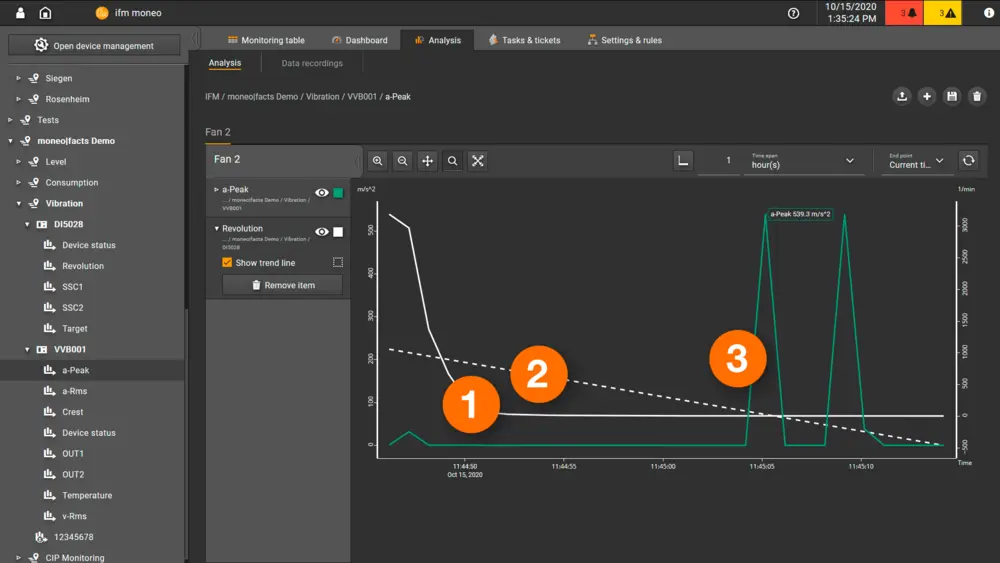Select the Consumption tree item

click(x=71, y=182)
